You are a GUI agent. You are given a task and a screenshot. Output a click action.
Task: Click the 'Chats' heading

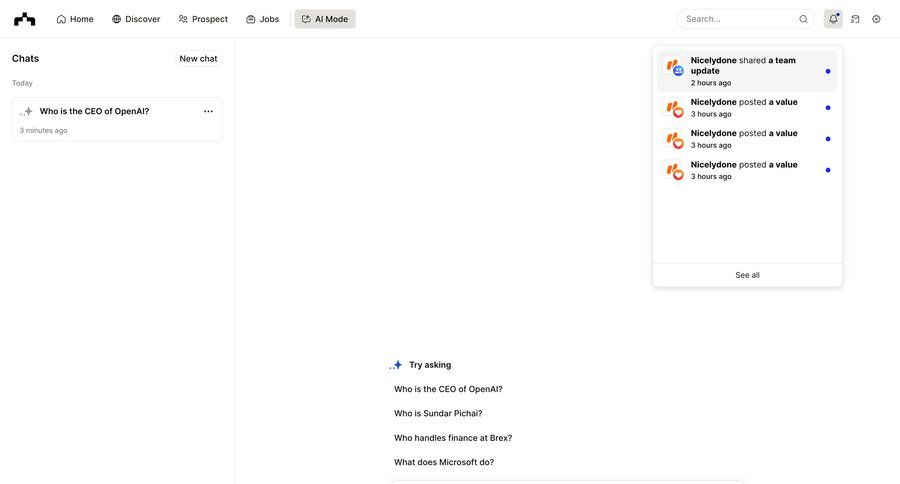(25, 59)
